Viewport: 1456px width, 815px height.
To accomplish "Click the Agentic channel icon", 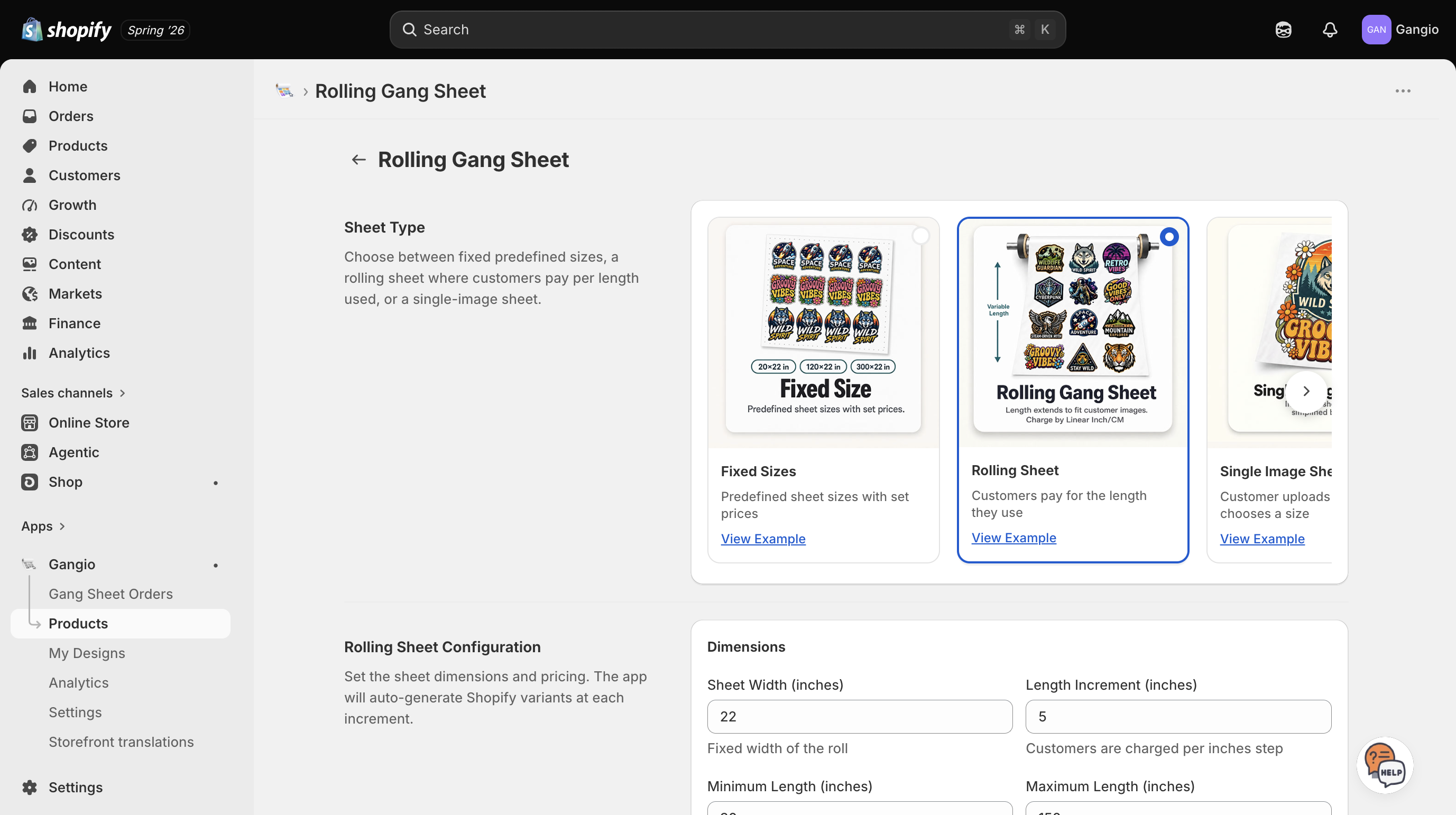I will click(30, 452).
